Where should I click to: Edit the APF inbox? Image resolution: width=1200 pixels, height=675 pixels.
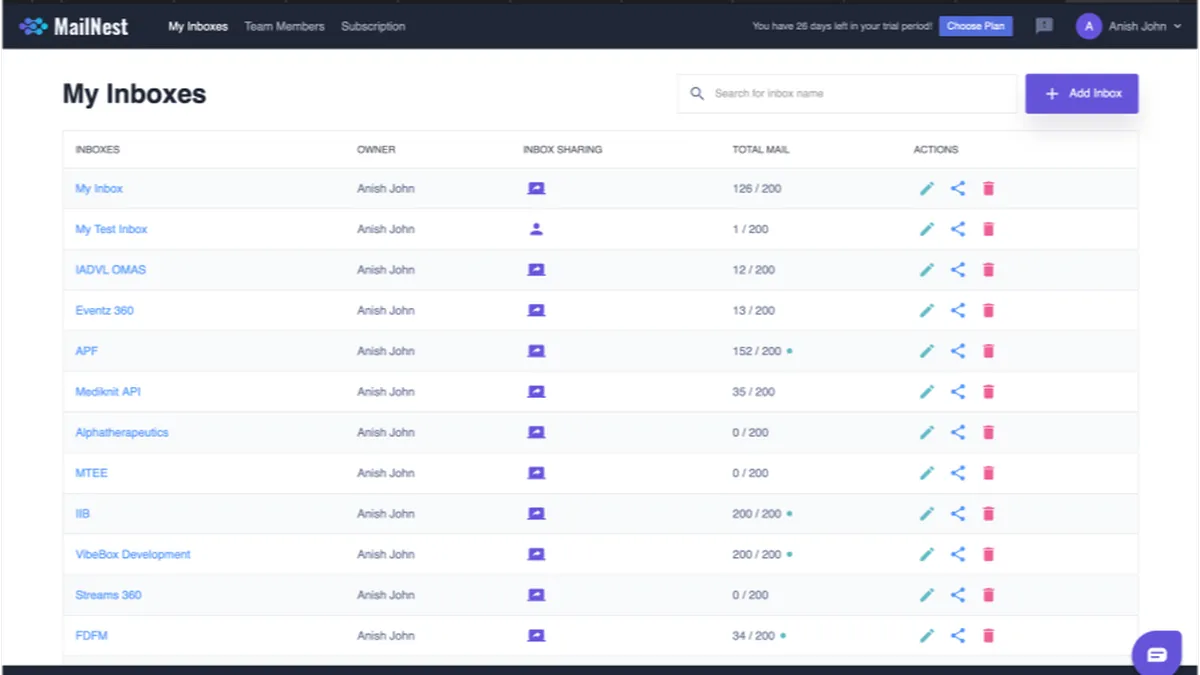(927, 351)
